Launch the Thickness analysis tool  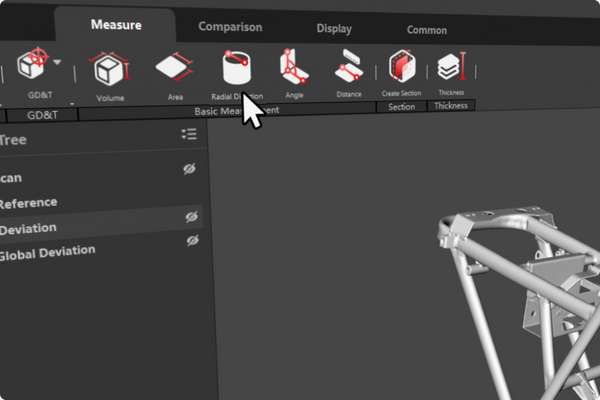click(x=451, y=70)
